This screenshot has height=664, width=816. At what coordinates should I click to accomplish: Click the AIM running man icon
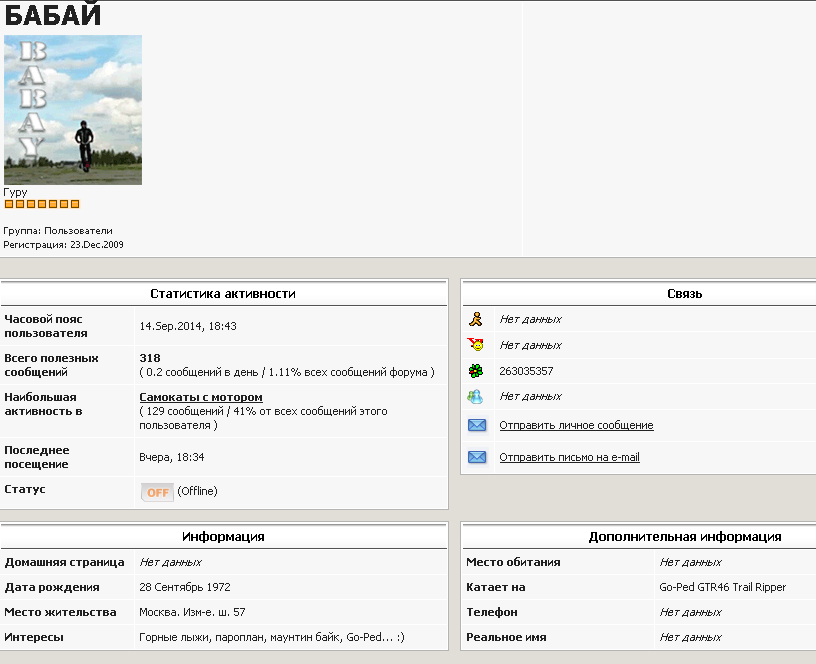point(476,320)
